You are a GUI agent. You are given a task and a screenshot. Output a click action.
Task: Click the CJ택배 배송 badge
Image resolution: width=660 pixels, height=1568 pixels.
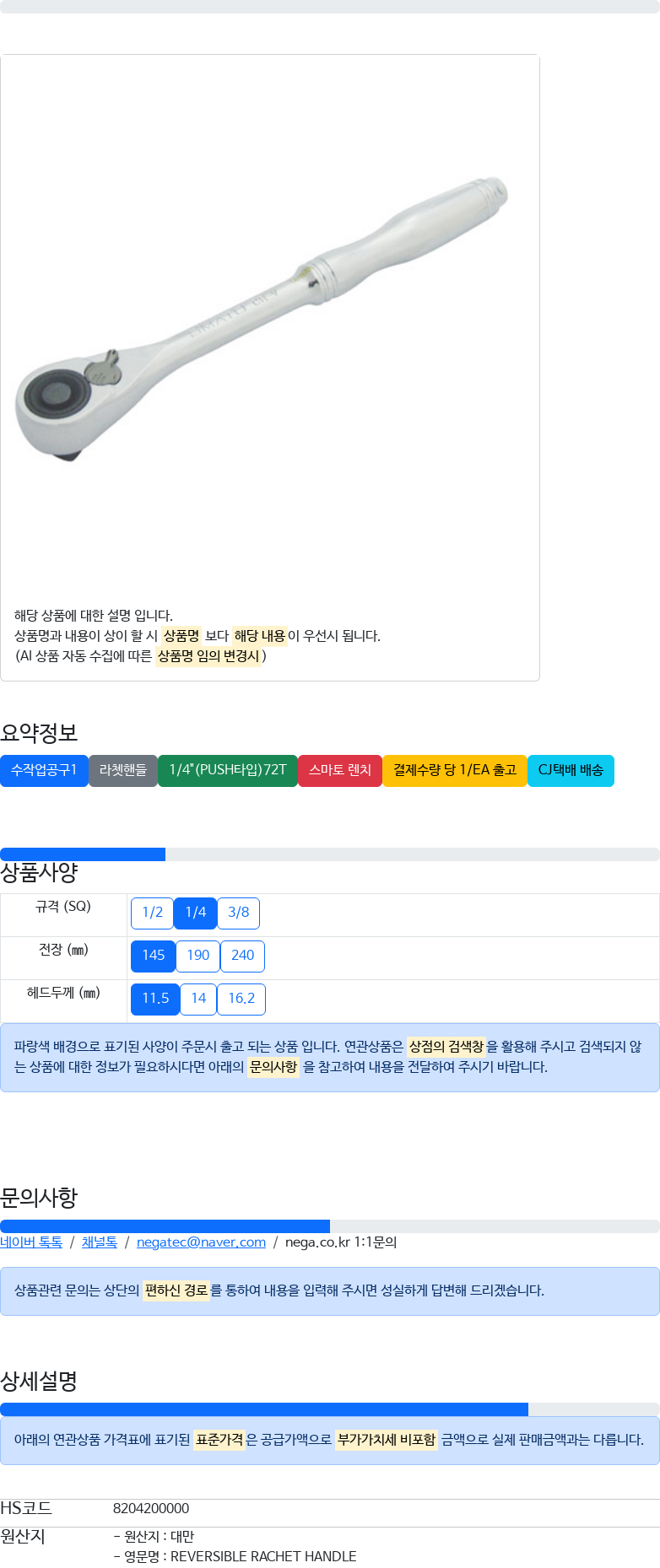(x=571, y=770)
